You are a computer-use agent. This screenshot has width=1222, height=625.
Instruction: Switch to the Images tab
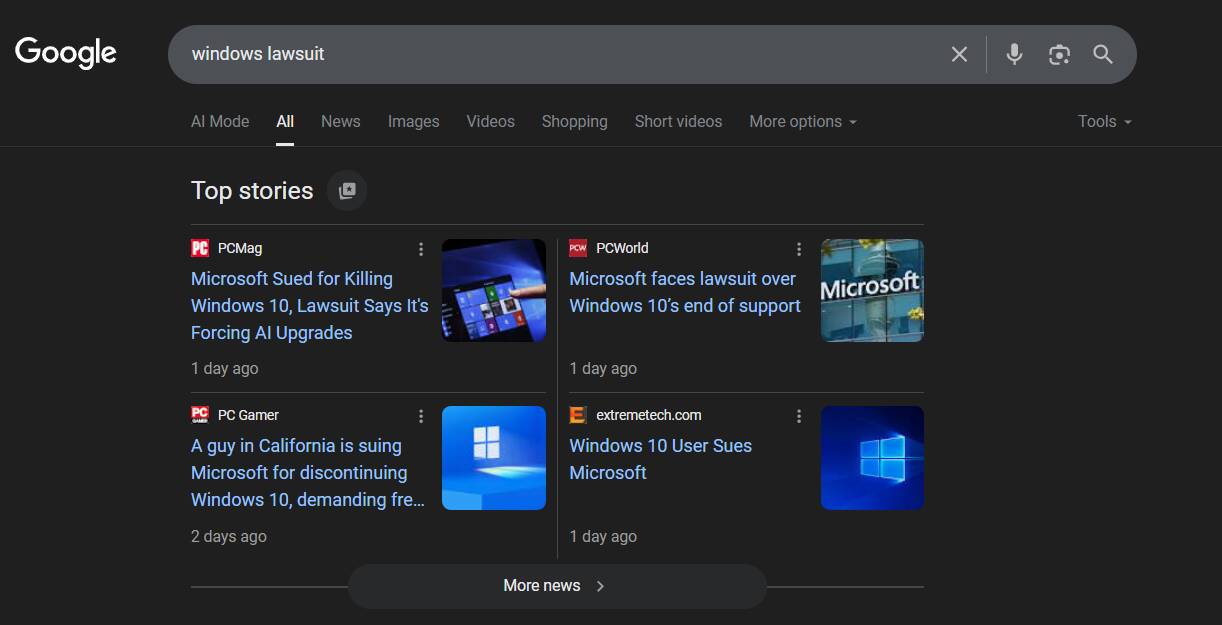(413, 121)
